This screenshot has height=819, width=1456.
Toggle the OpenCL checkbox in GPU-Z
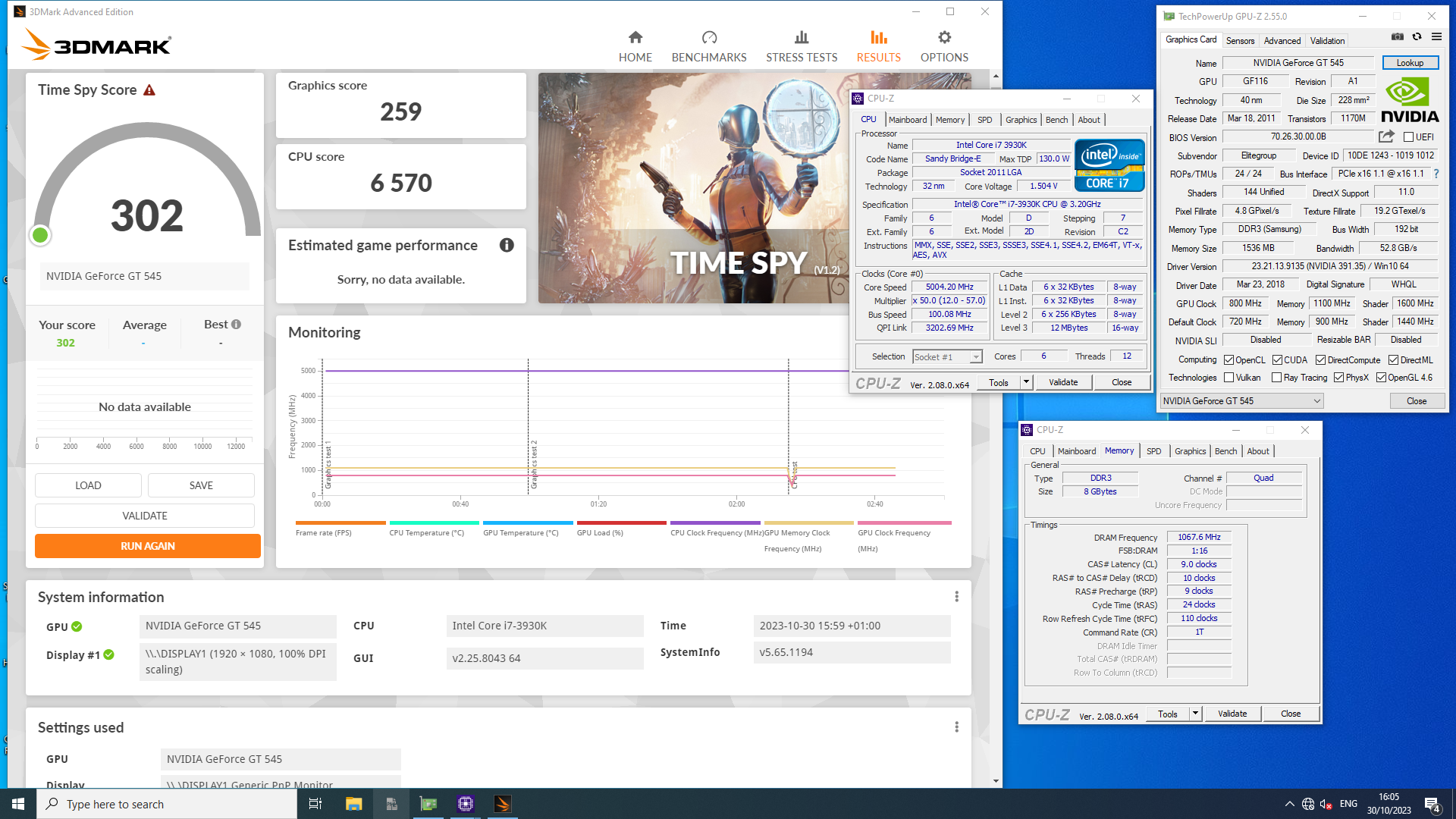point(1229,360)
